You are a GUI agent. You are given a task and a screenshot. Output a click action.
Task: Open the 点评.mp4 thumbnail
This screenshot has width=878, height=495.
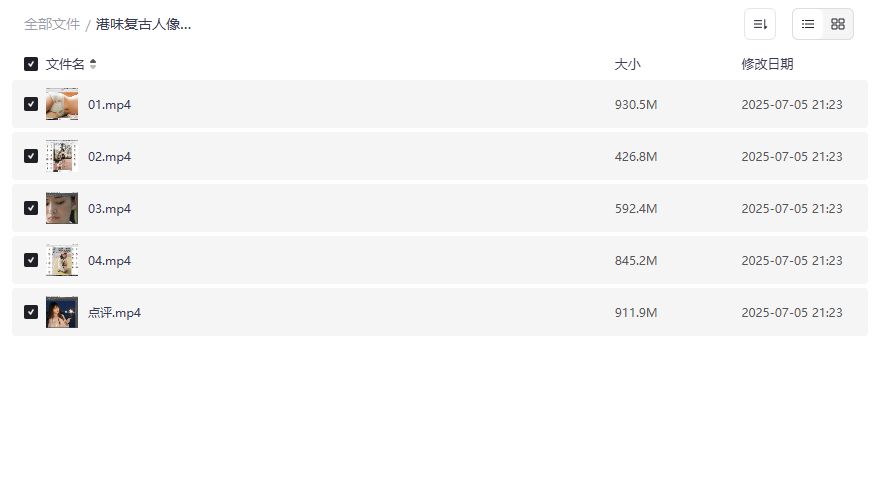[62, 312]
